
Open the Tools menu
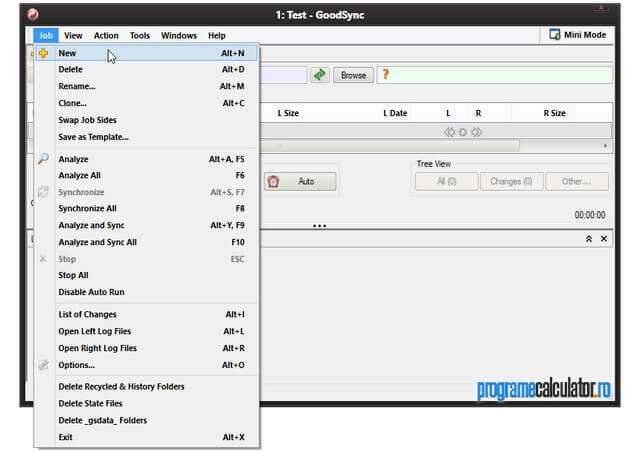(140, 36)
